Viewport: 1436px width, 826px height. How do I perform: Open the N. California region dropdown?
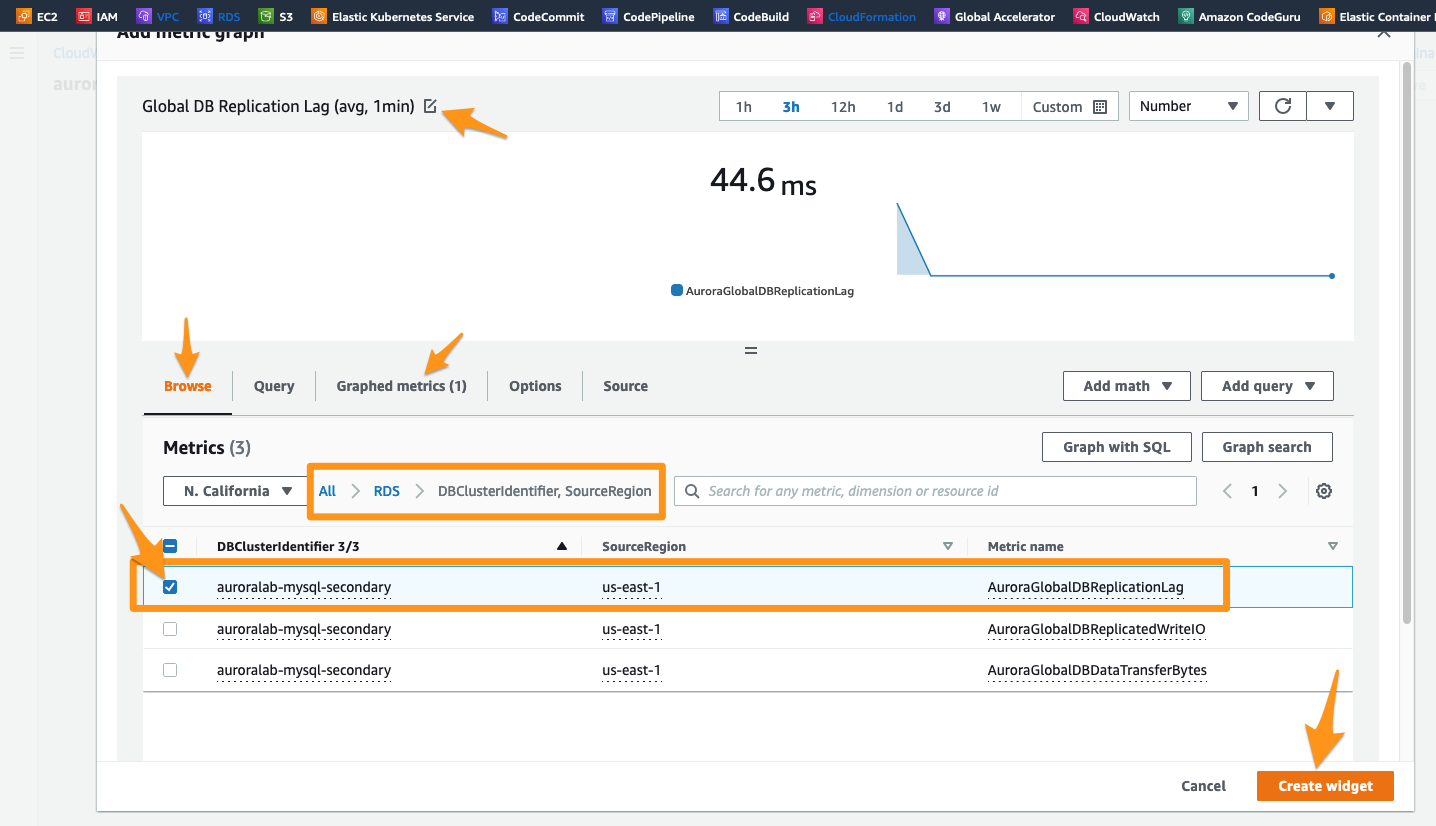click(x=234, y=491)
